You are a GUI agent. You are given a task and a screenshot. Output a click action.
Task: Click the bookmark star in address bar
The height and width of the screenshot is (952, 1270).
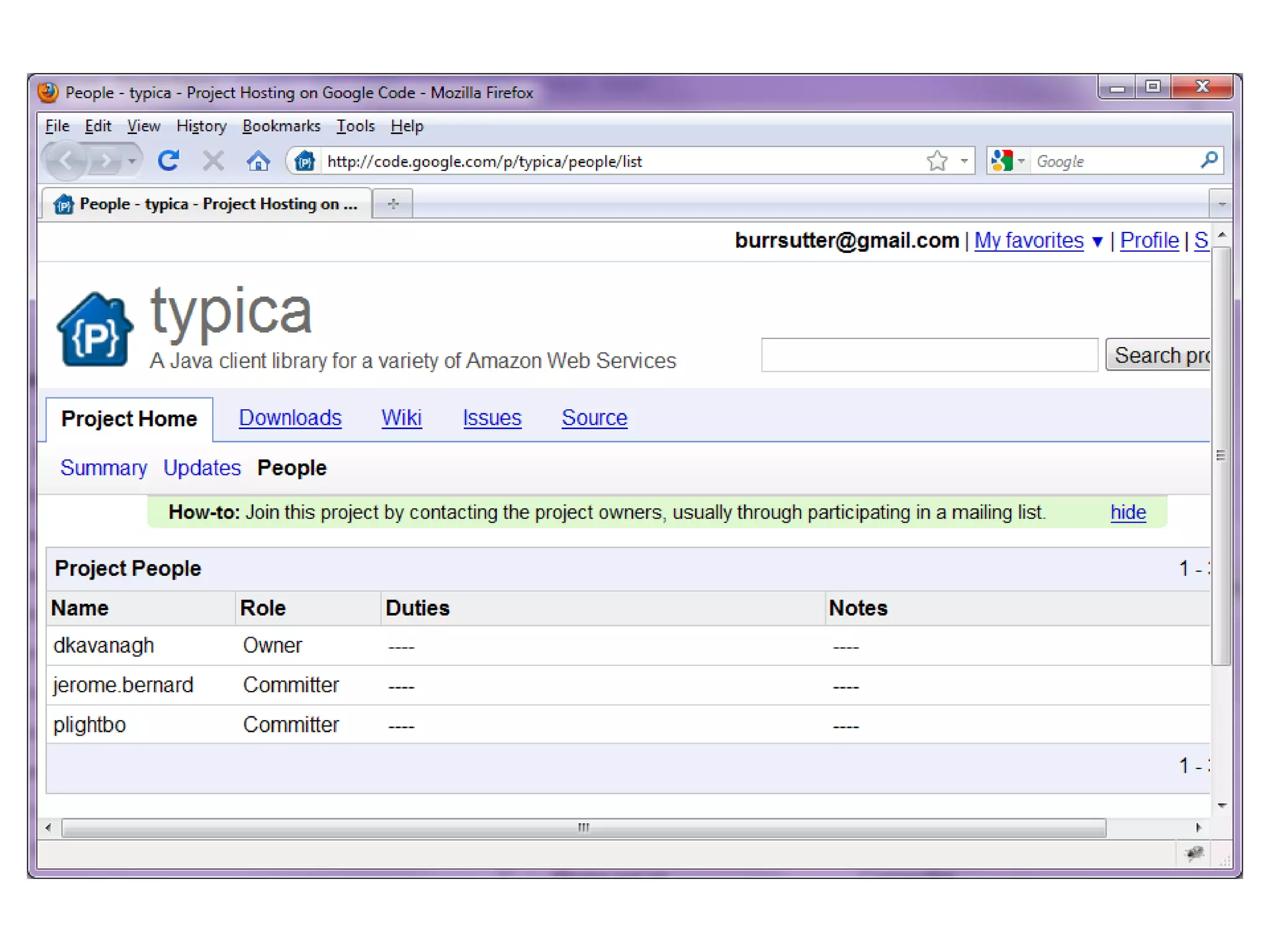click(936, 161)
